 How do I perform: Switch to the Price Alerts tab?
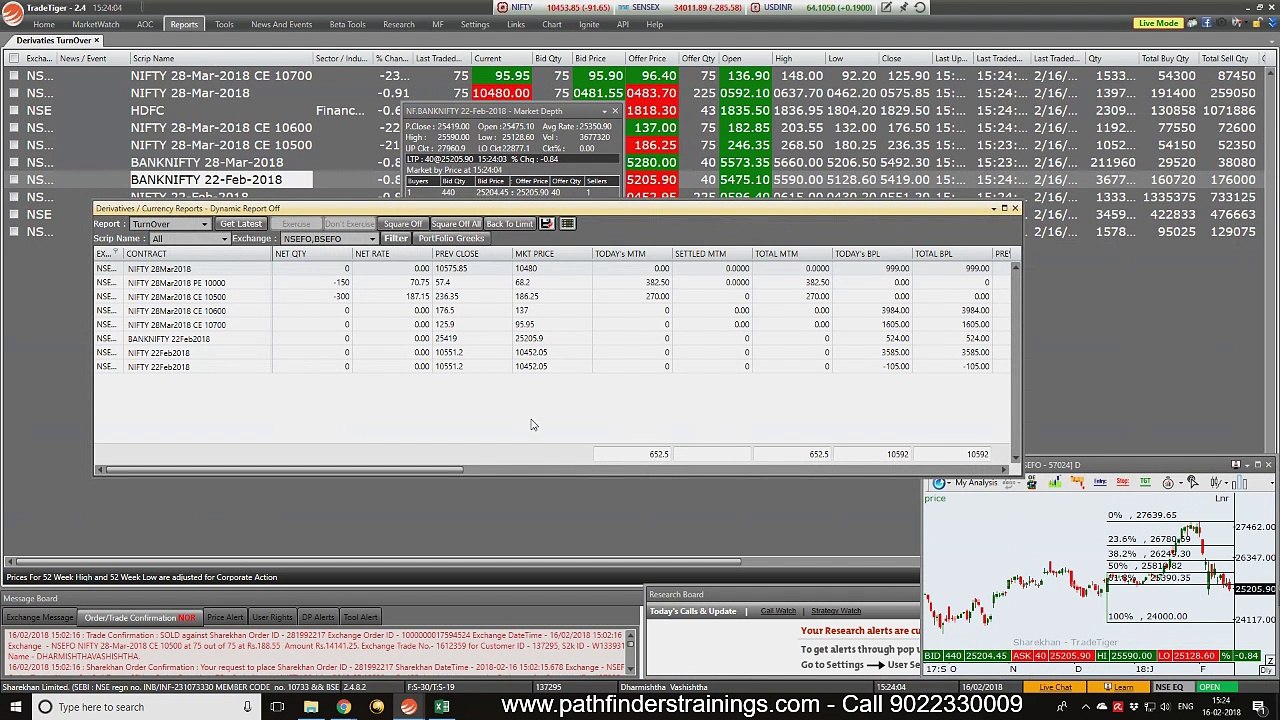pos(225,617)
